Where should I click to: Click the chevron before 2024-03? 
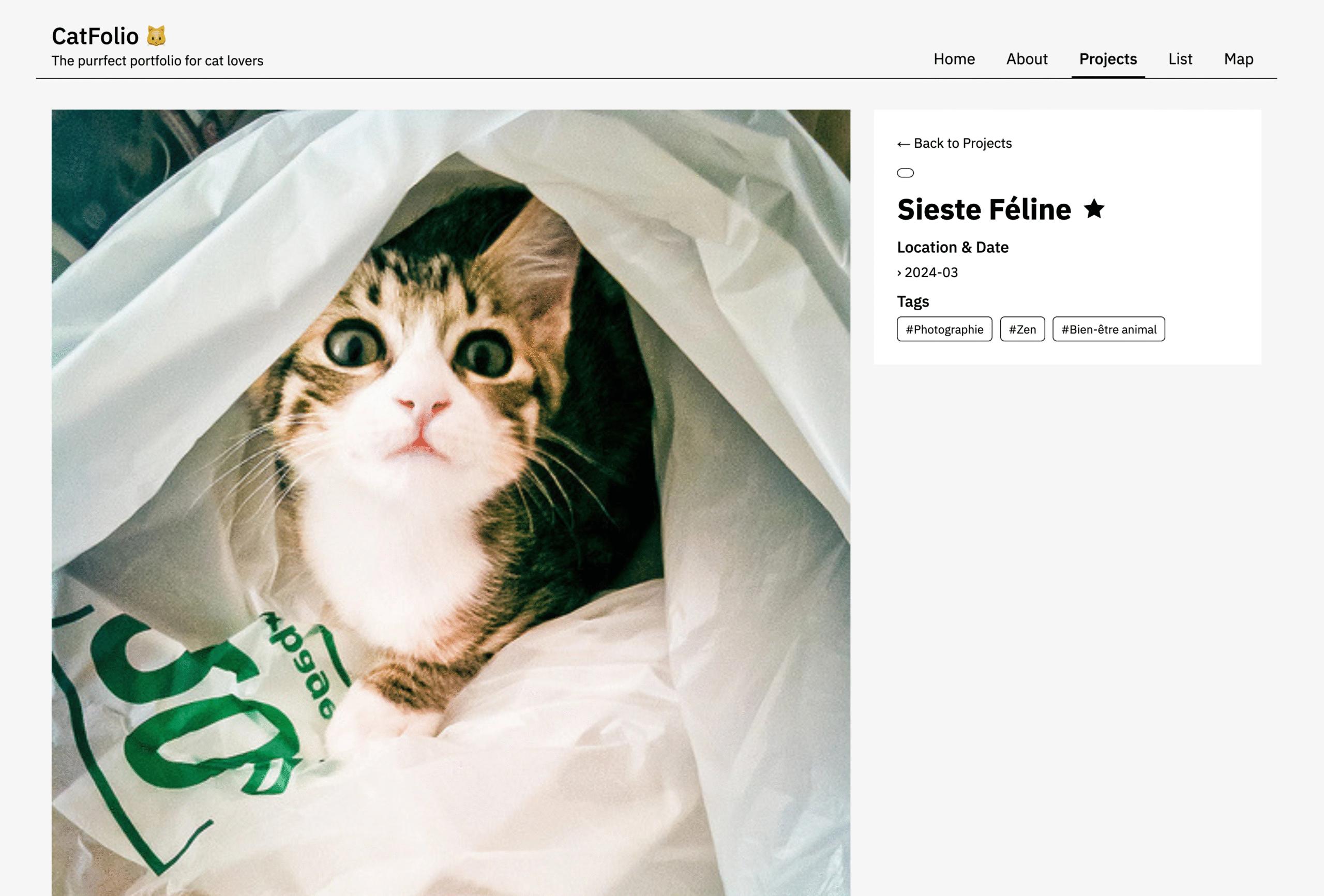click(900, 273)
